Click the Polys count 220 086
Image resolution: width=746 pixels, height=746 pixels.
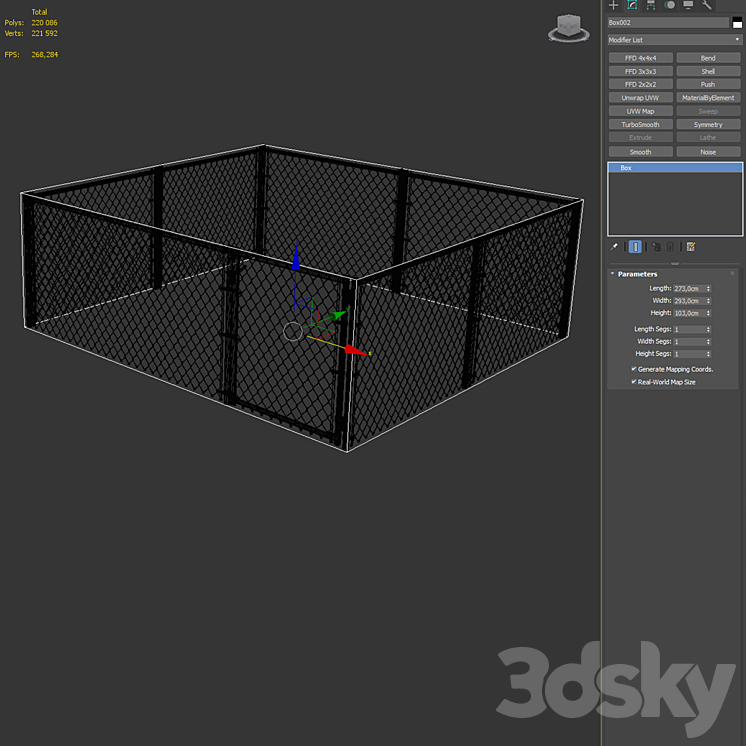(x=44, y=23)
